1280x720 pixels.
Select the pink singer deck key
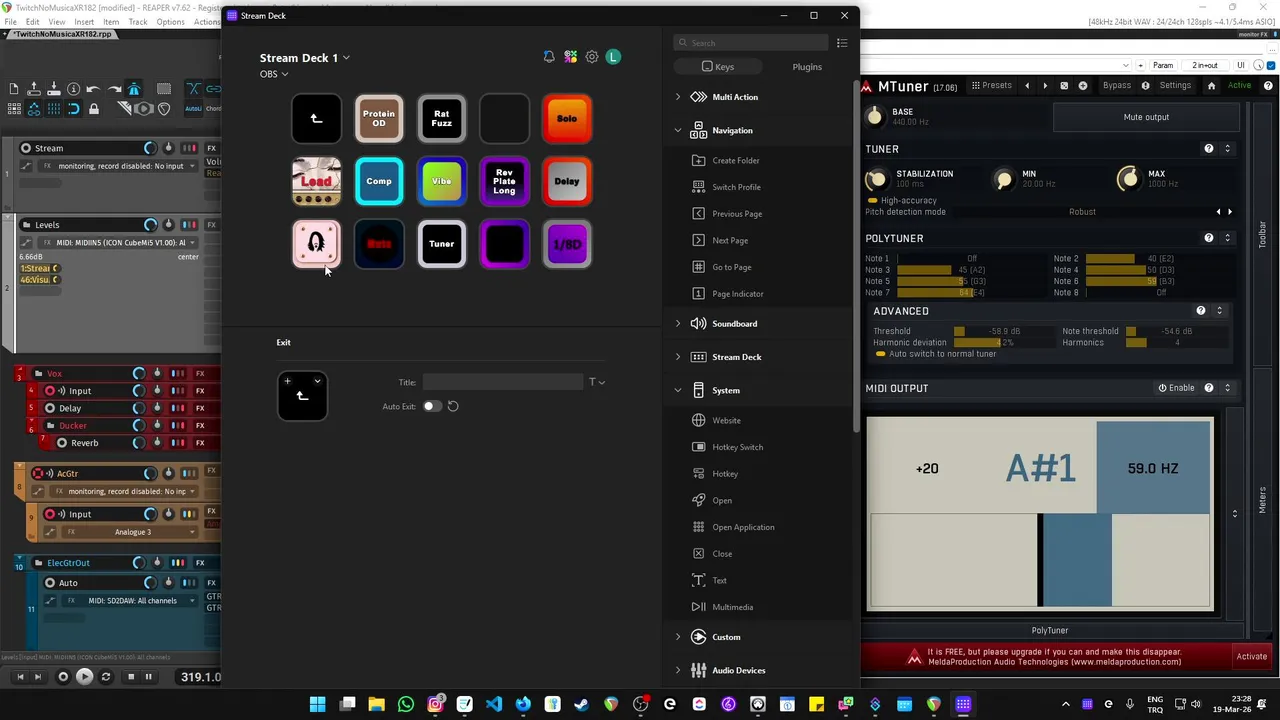coord(316,244)
